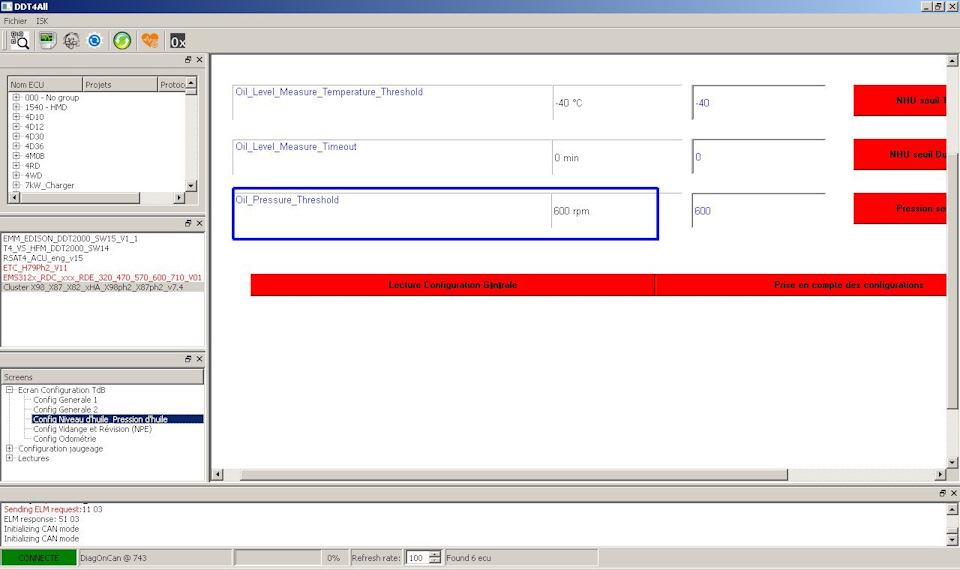
Task: Select Config Generale 1 screen
Action: click(x=65, y=400)
